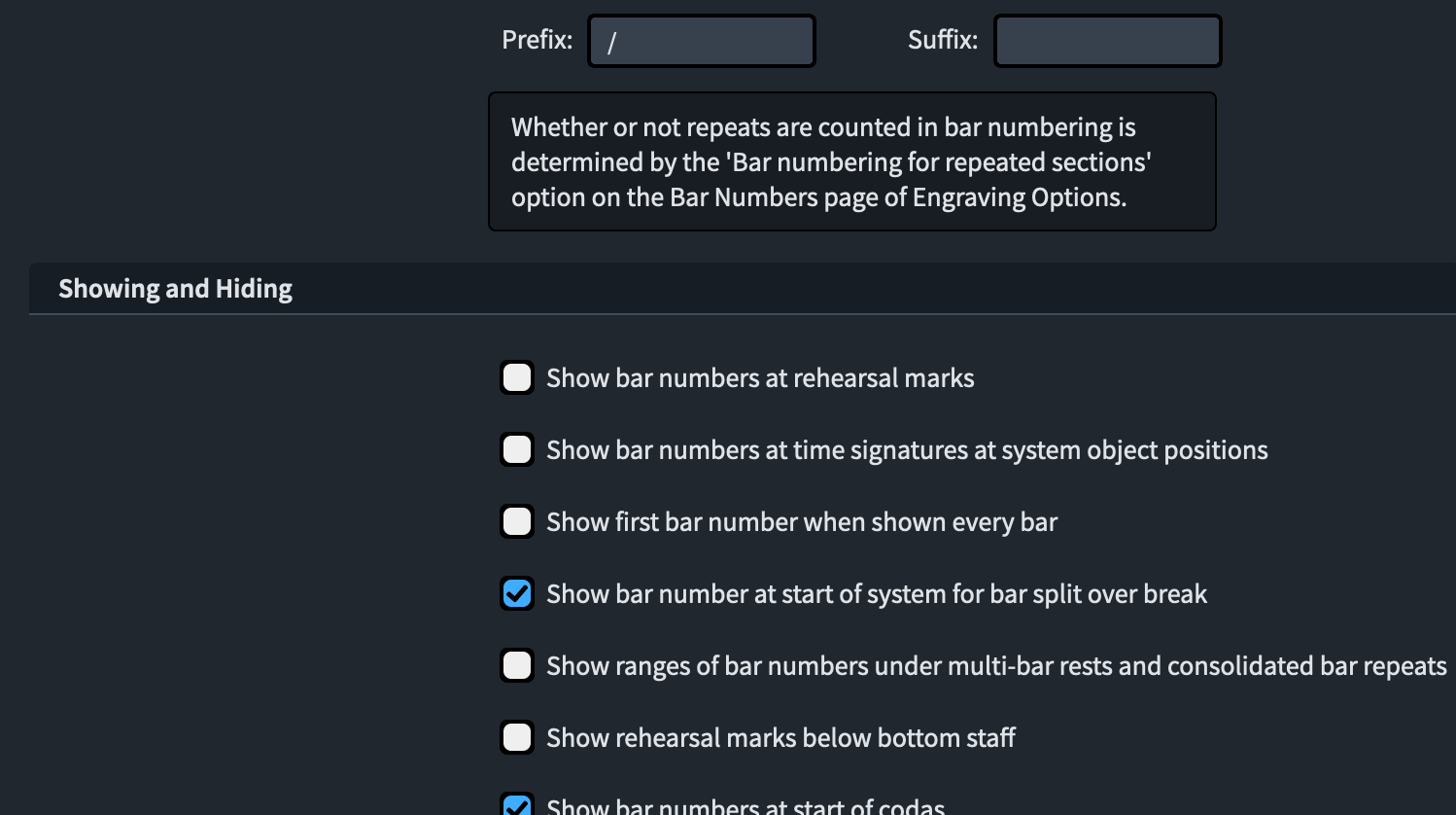The height and width of the screenshot is (815, 1456).
Task: Click the 'Show bar numbers at rehearsal marks' text
Action: (760, 378)
